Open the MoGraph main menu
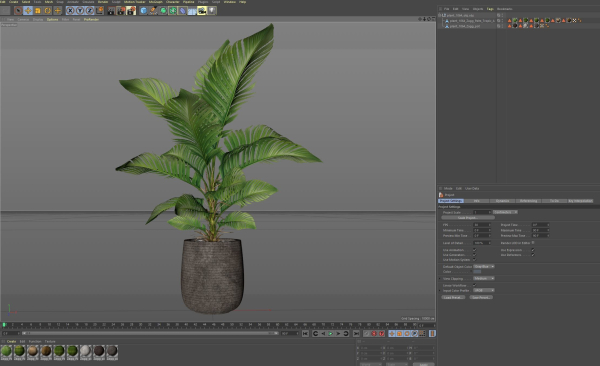 (x=155, y=2)
